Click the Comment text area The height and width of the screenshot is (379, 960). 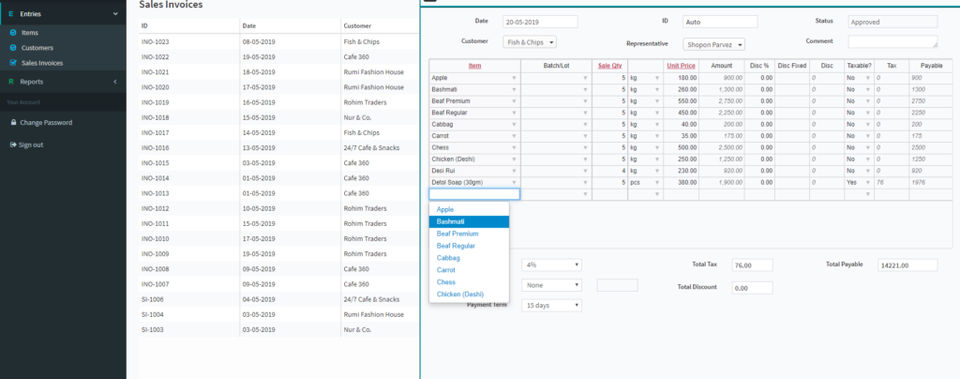coord(893,42)
